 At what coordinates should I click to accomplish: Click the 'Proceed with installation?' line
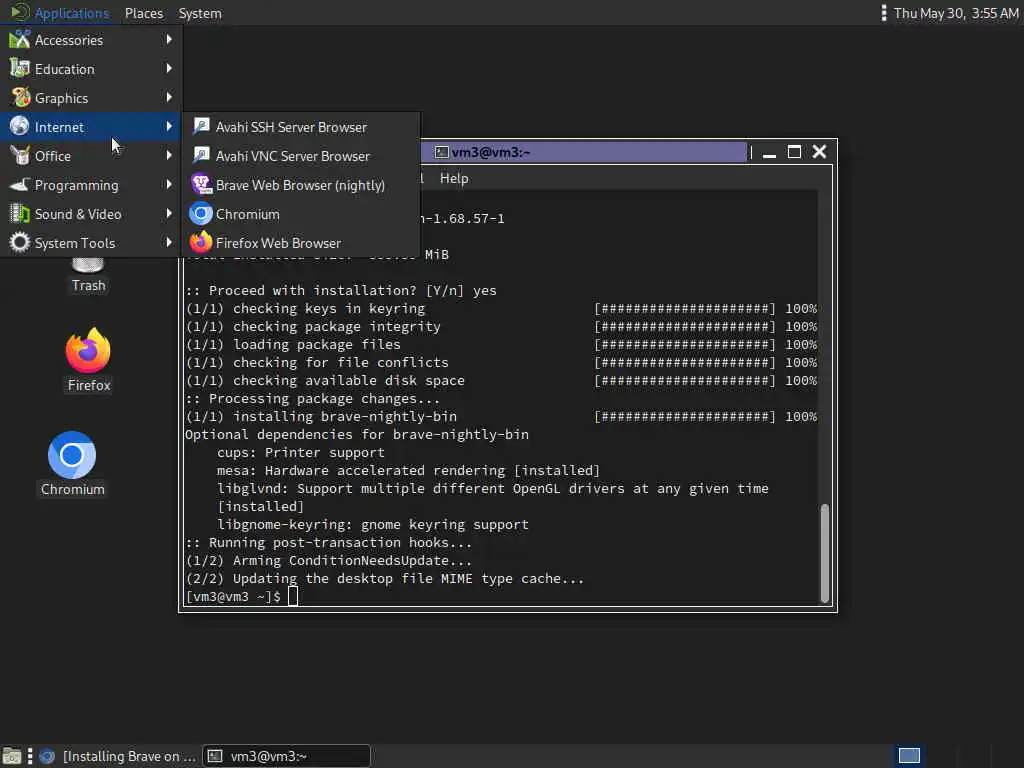[x=341, y=291]
